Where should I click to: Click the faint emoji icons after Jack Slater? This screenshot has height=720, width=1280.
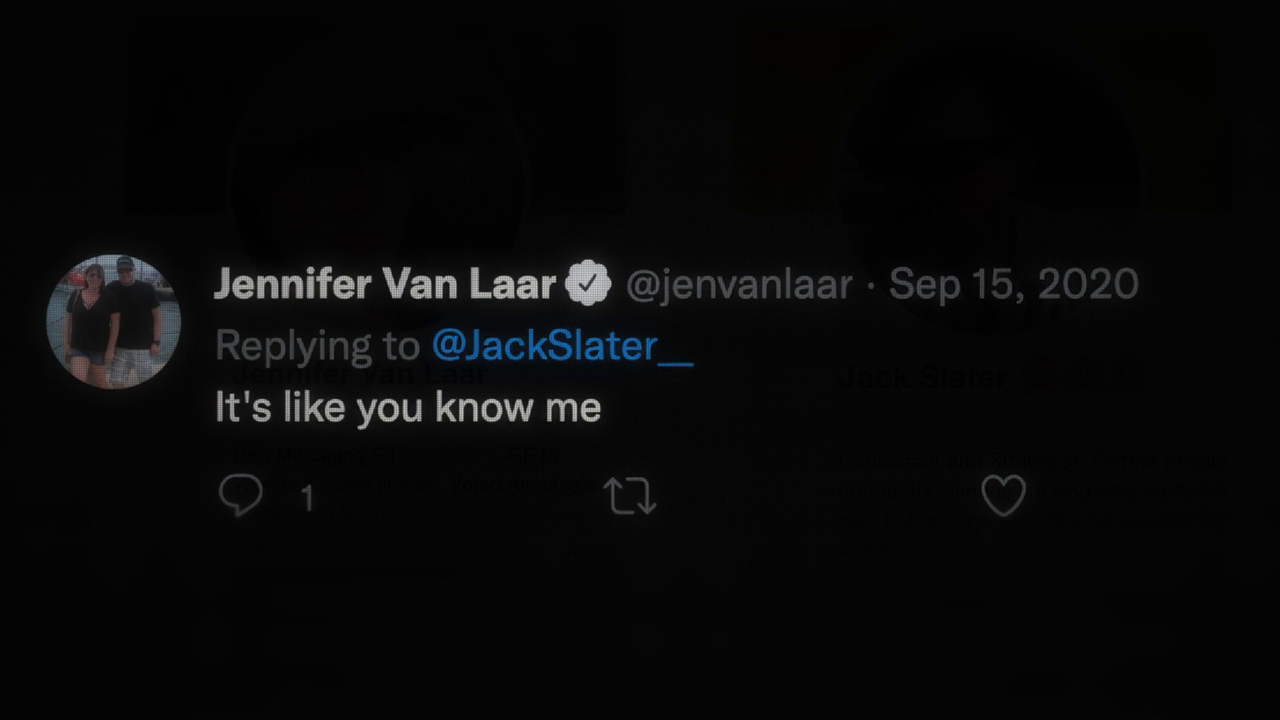coord(1080,377)
